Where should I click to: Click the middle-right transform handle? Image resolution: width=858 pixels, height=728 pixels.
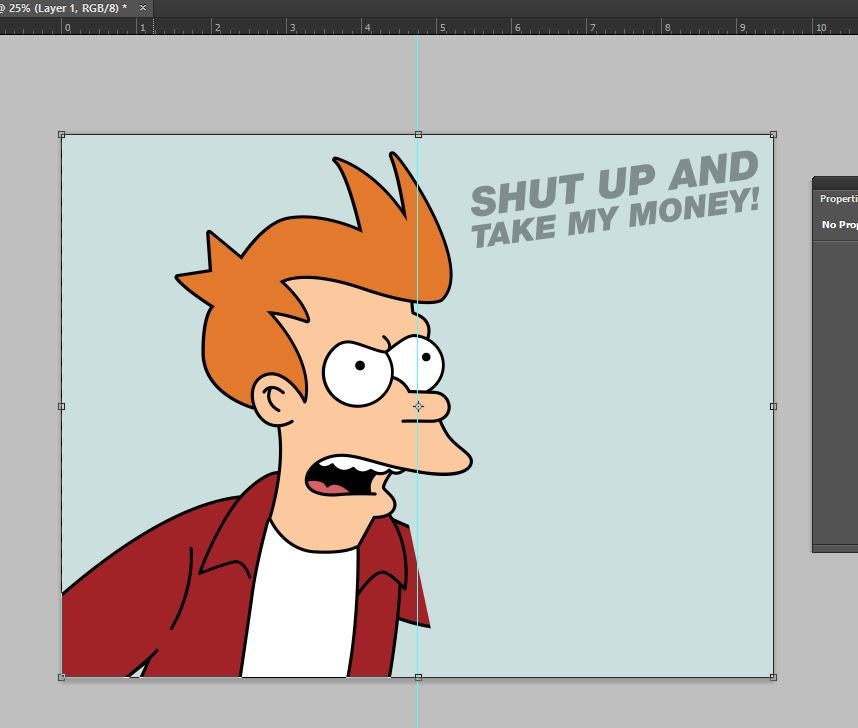pyautogui.click(x=773, y=406)
